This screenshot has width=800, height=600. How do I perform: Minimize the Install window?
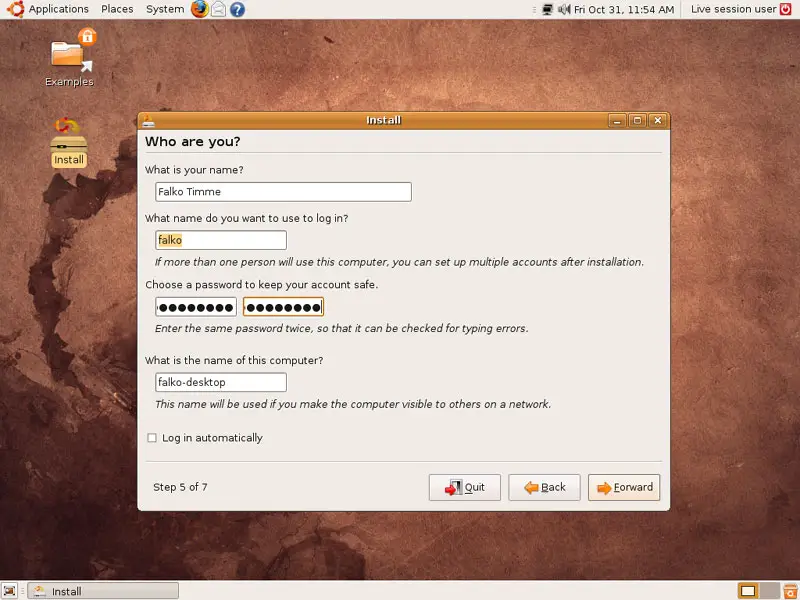pos(617,120)
